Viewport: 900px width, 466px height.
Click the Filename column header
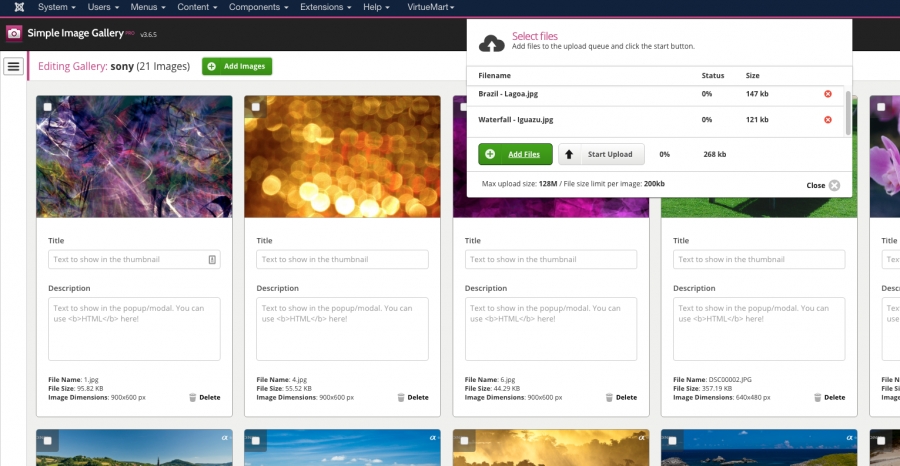coord(494,76)
